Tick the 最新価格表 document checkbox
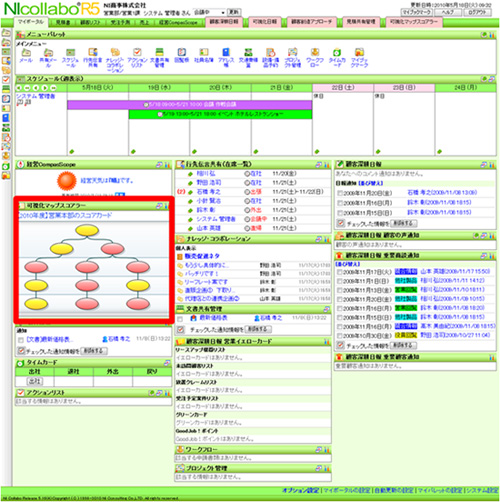Screen dimensions: 500x502 [x=180, y=319]
